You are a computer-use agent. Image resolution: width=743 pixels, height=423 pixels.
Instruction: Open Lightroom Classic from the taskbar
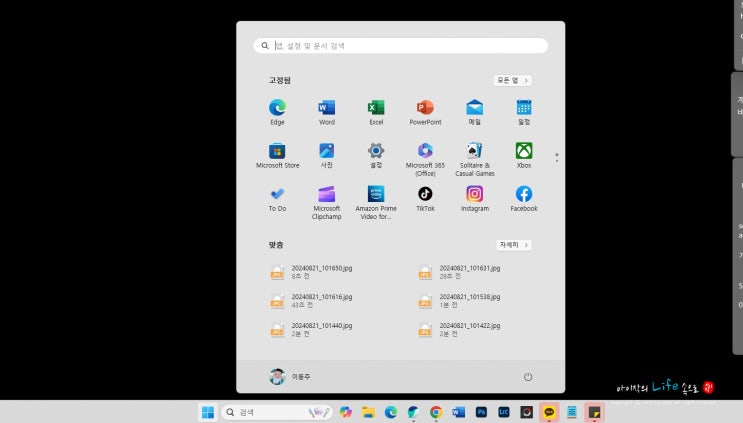coord(504,412)
